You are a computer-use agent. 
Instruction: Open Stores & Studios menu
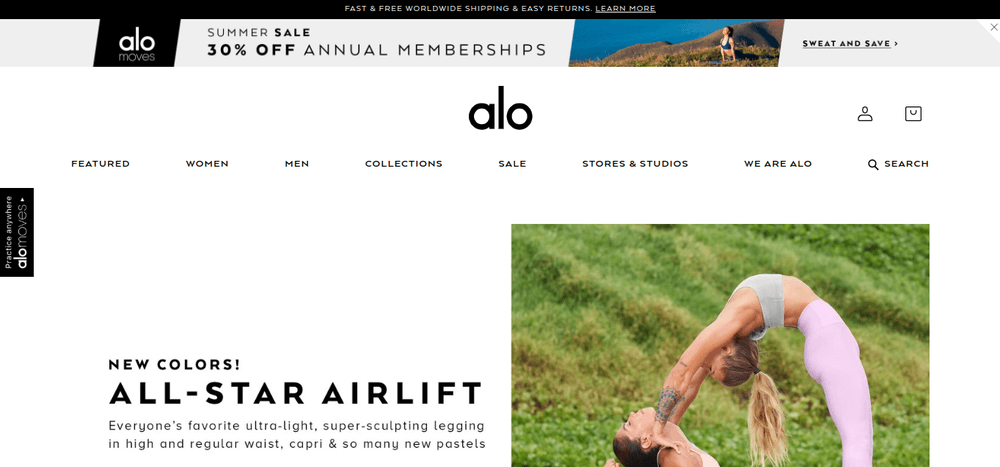[635, 164]
